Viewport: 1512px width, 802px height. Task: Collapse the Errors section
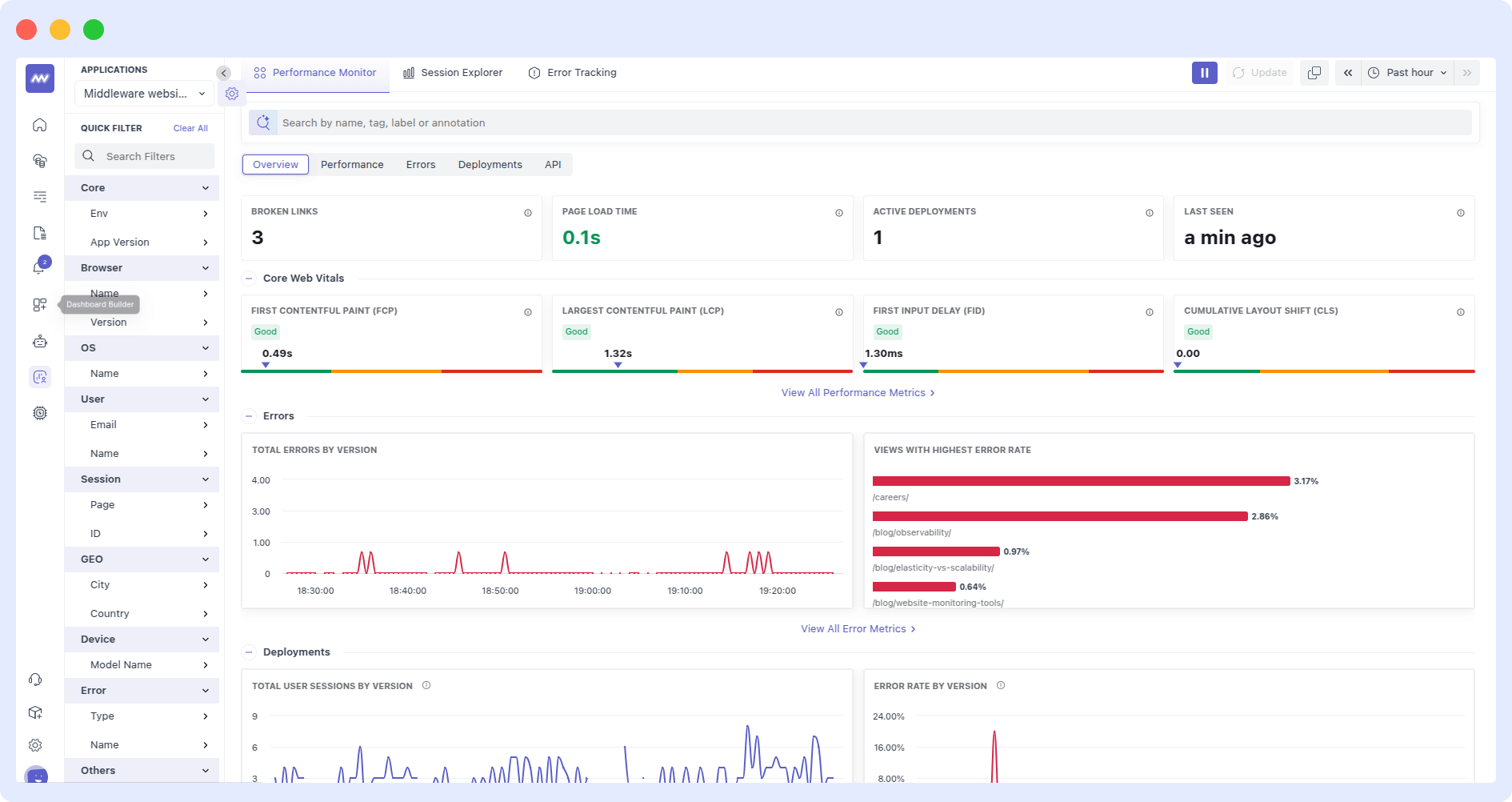pos(249,415)
